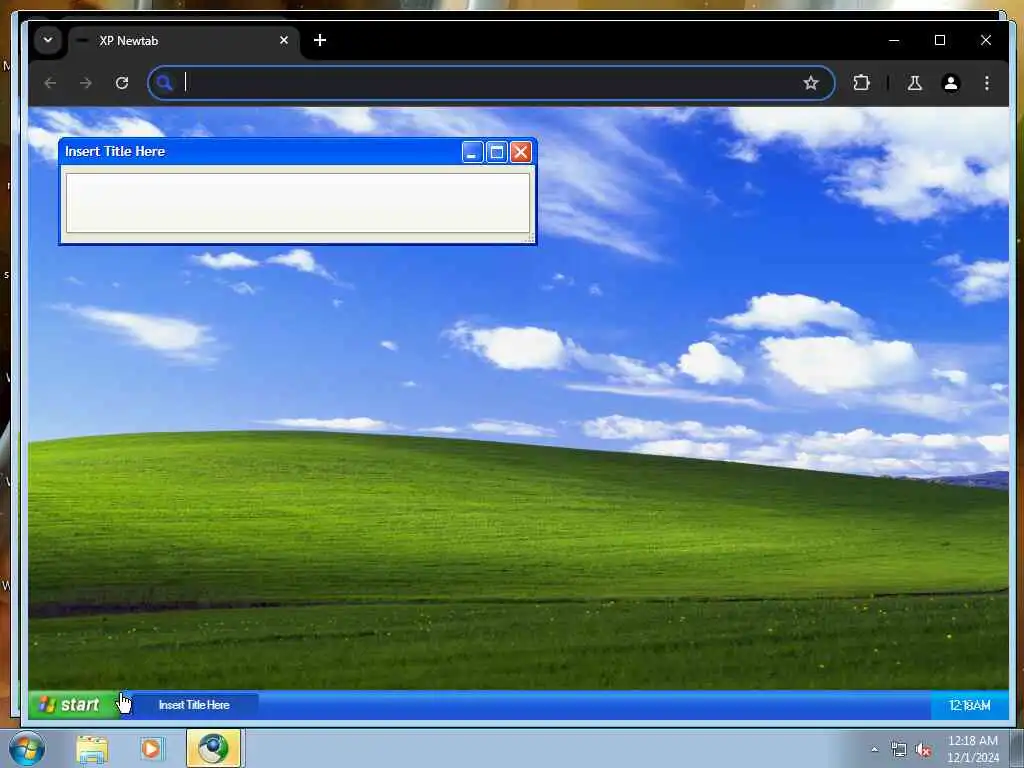Go forward with the browser forward arrow
The width and height of the screenshot is (1024, 768).
(86, 83)
